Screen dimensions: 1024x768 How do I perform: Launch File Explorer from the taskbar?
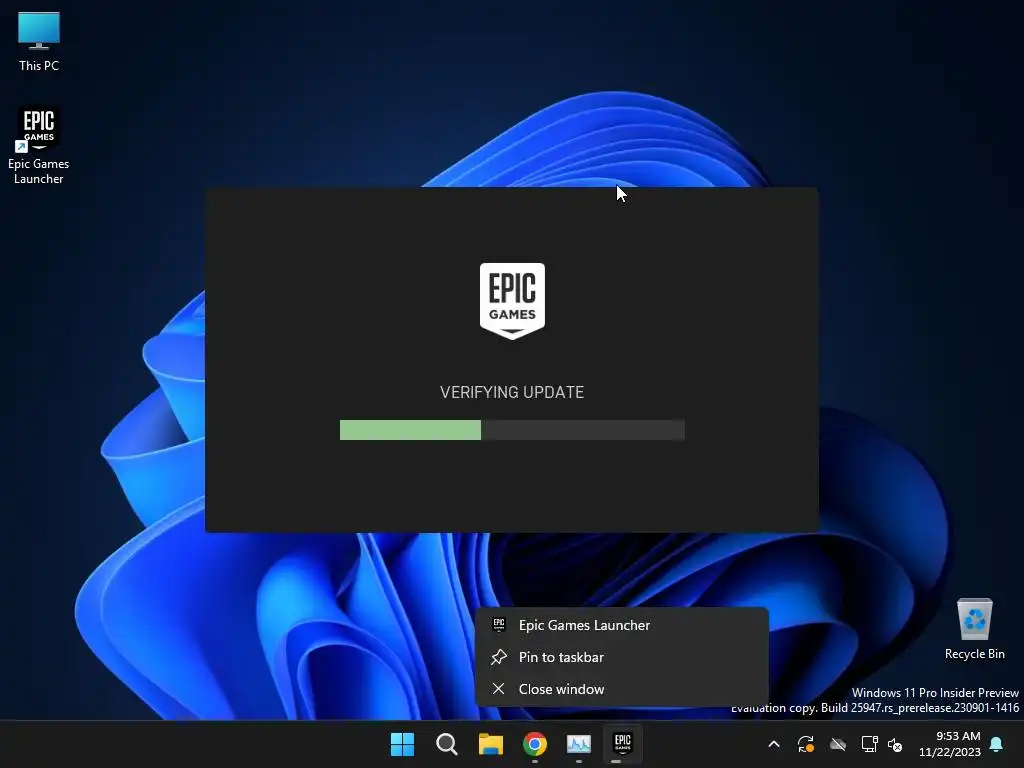click(490, 744)
